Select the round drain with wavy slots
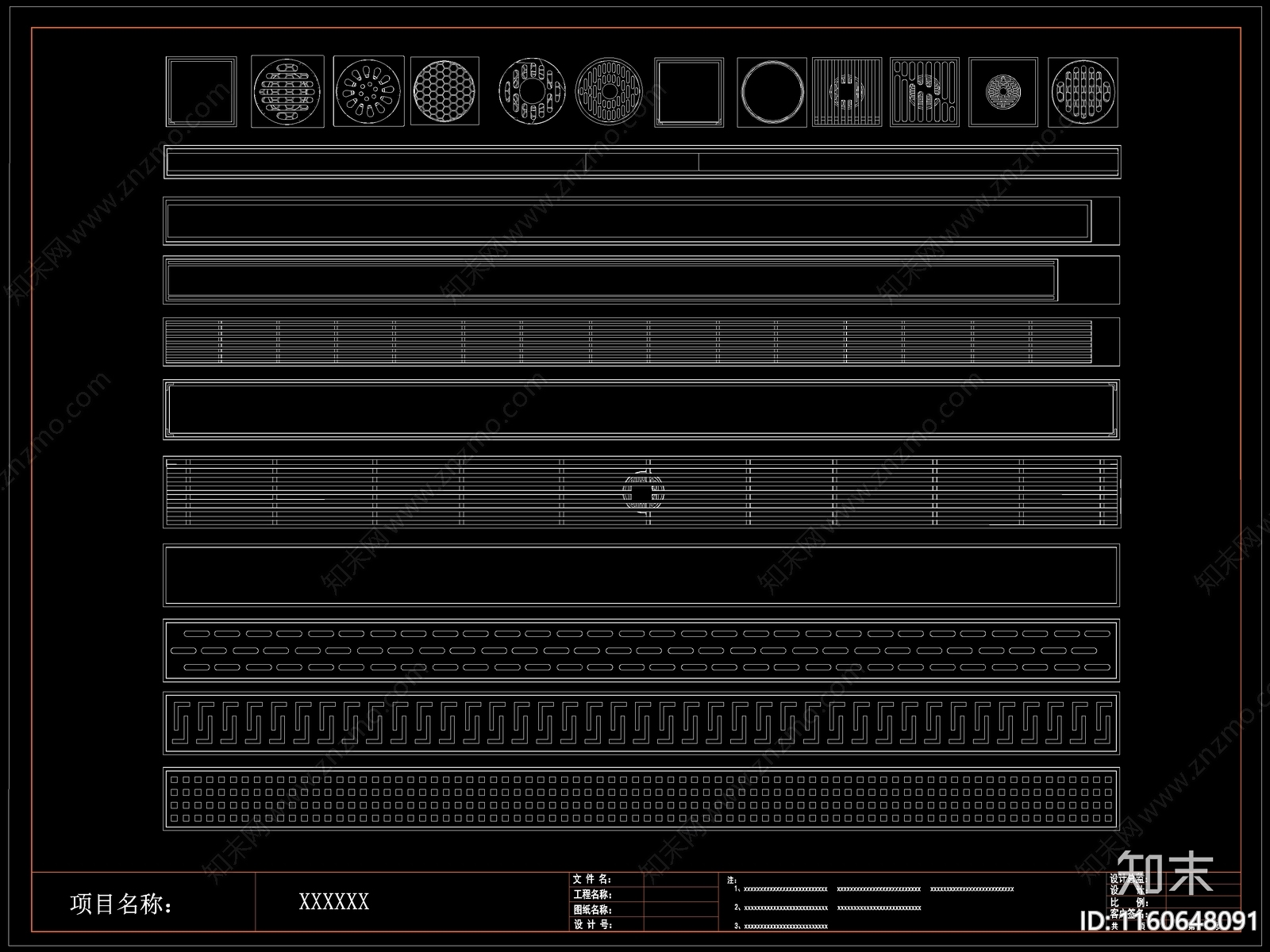 (287, 91)
